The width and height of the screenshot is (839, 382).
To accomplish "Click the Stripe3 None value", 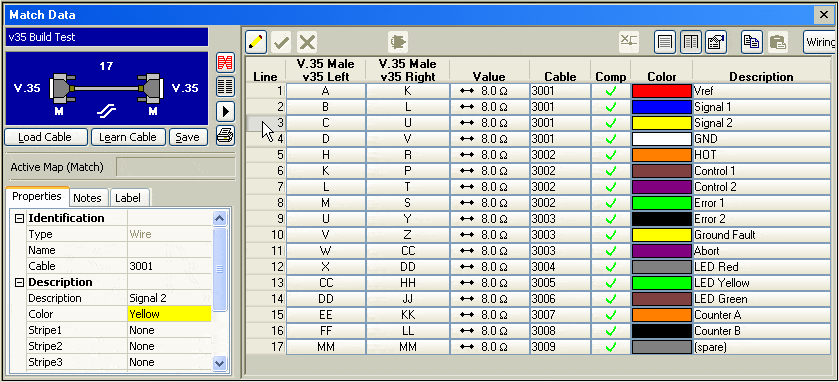I will pos(170,362).
